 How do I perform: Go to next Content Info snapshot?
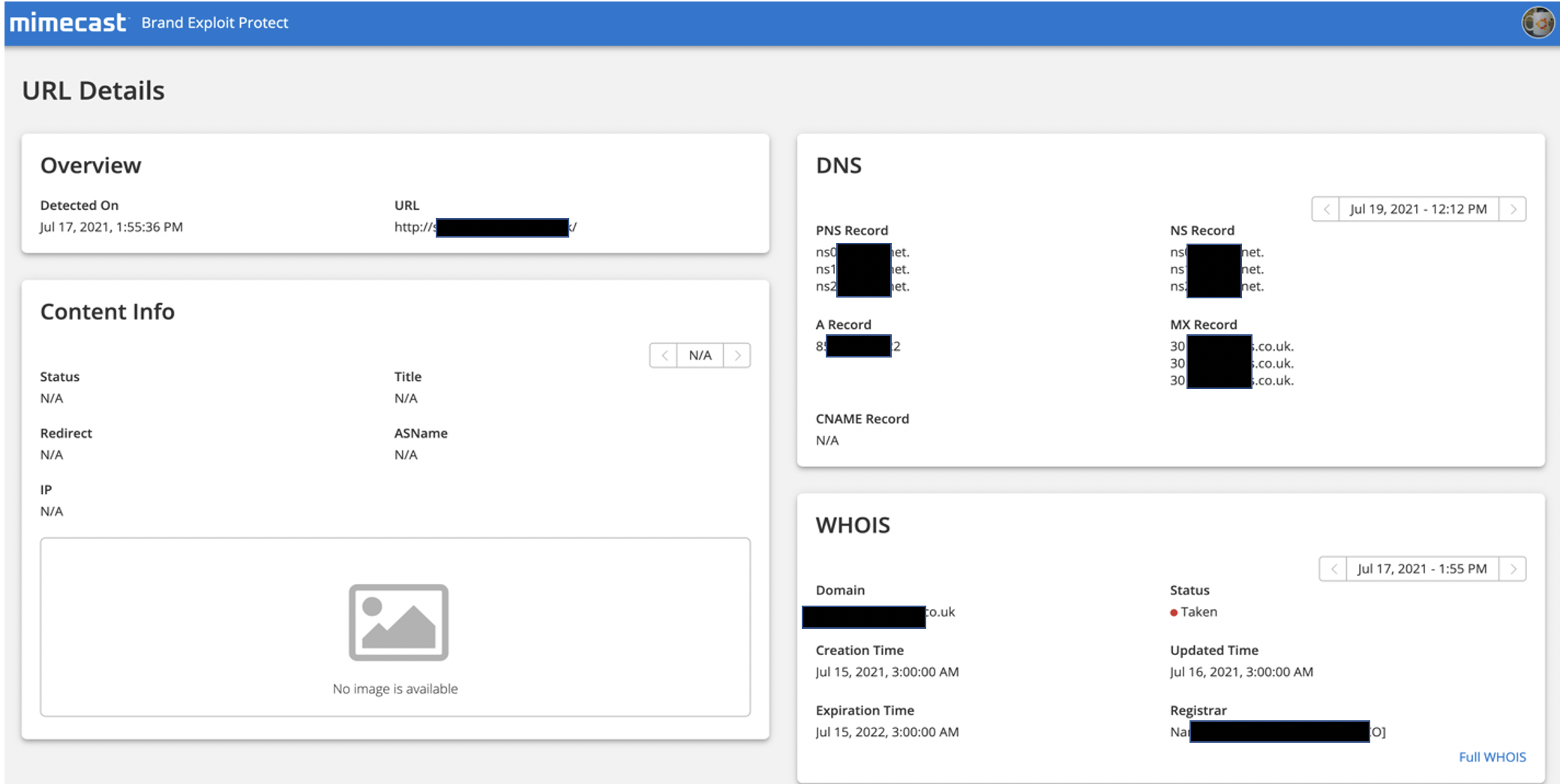coord(737,355)
